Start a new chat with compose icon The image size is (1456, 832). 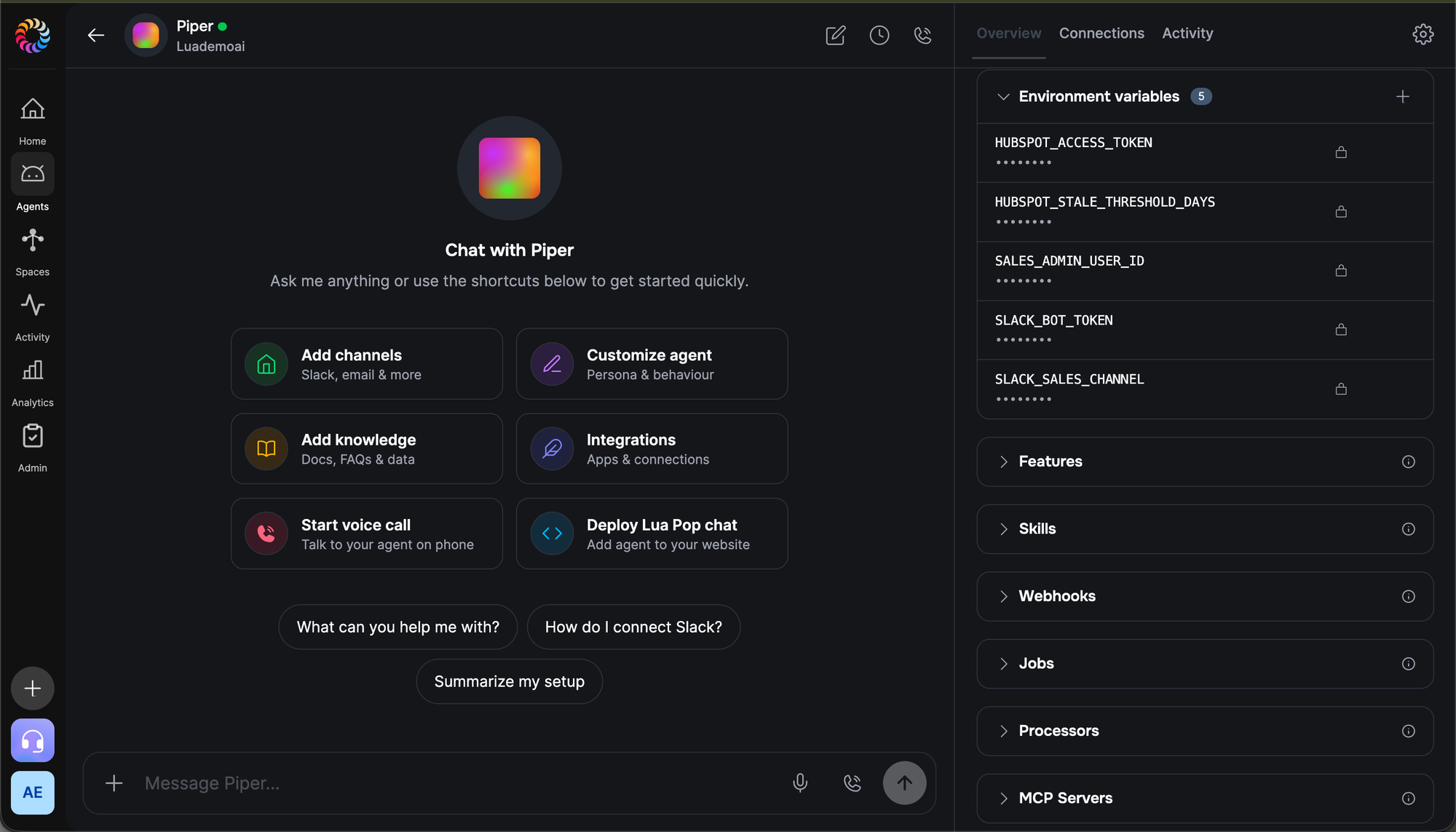835,35
